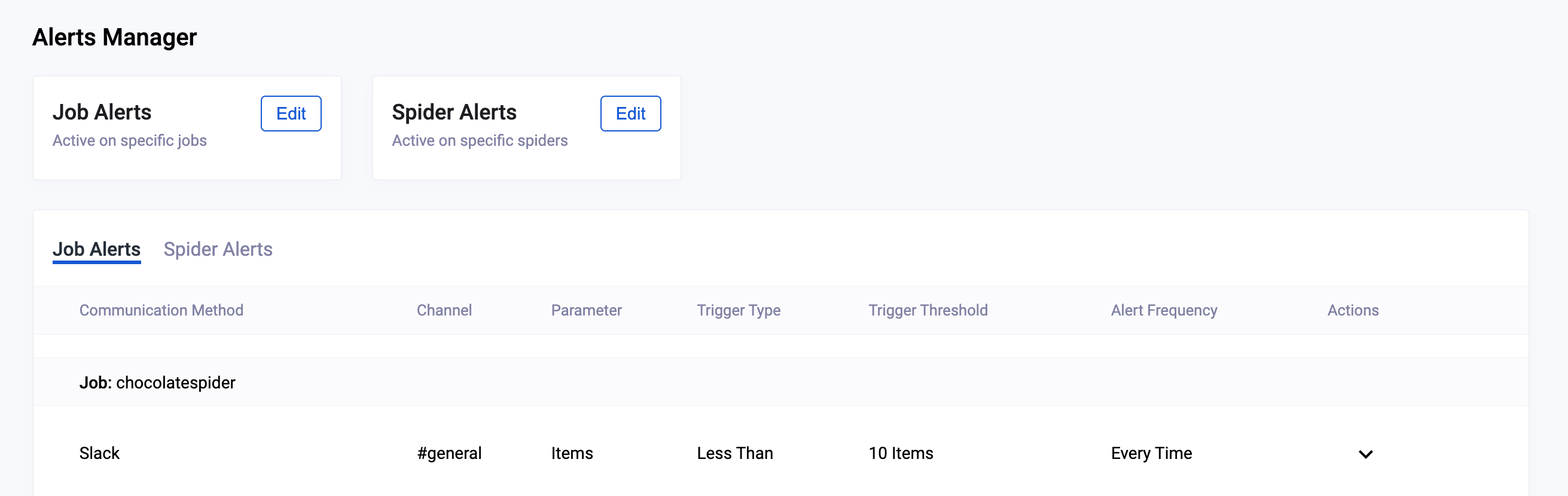1568x496 pixels.
Task: Select the chocolatespider job group row
Action: tap(157, 383)
